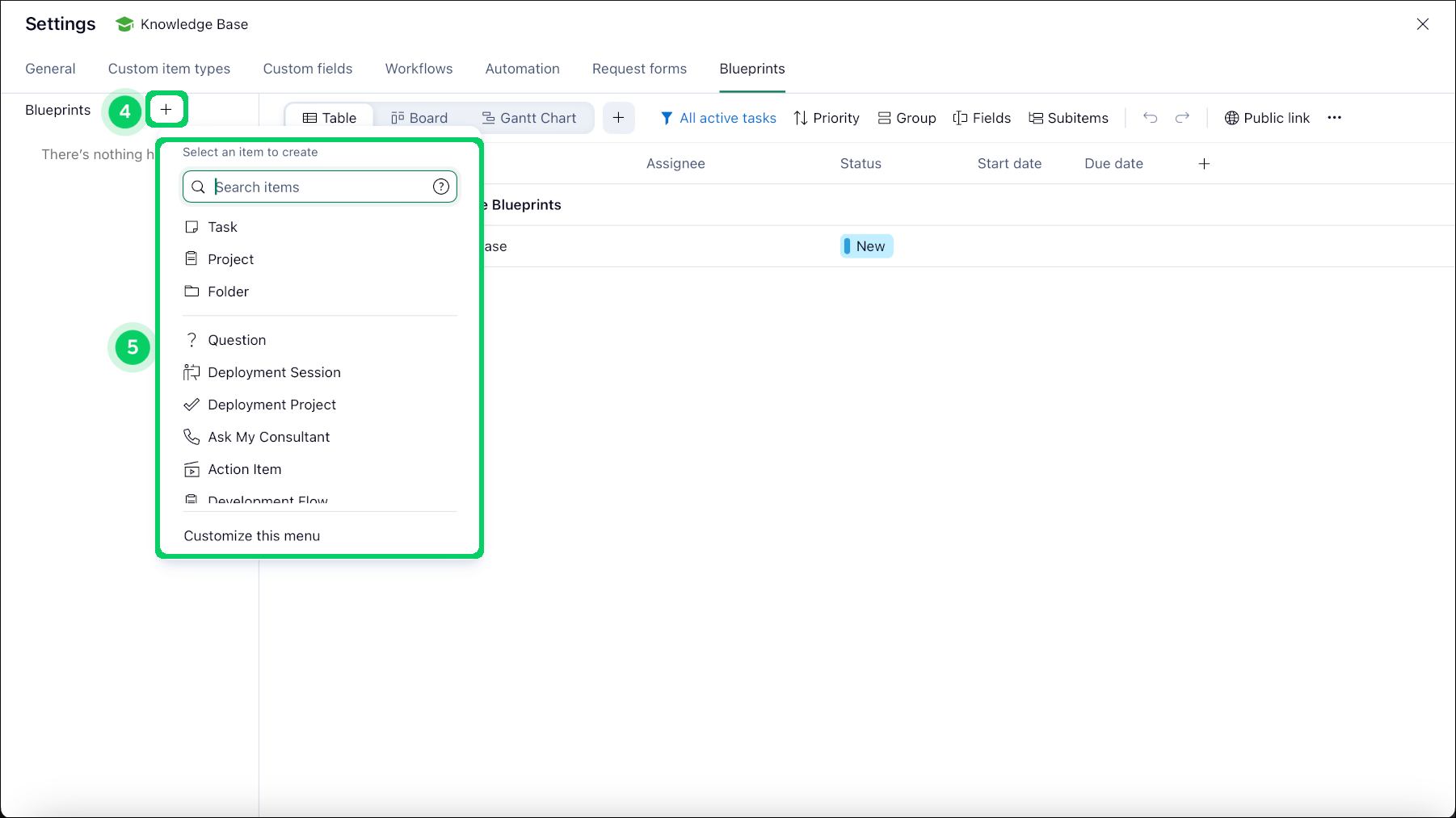Viewport: 1456px width, 818px height.
Task: Switch to the Gantt Chart view
Action: pos(529,118)
